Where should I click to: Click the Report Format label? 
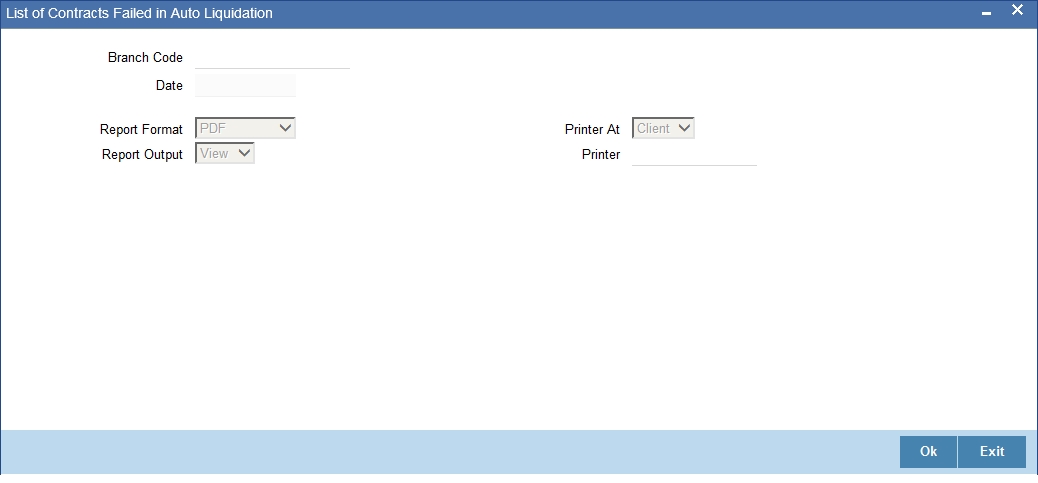141,129
